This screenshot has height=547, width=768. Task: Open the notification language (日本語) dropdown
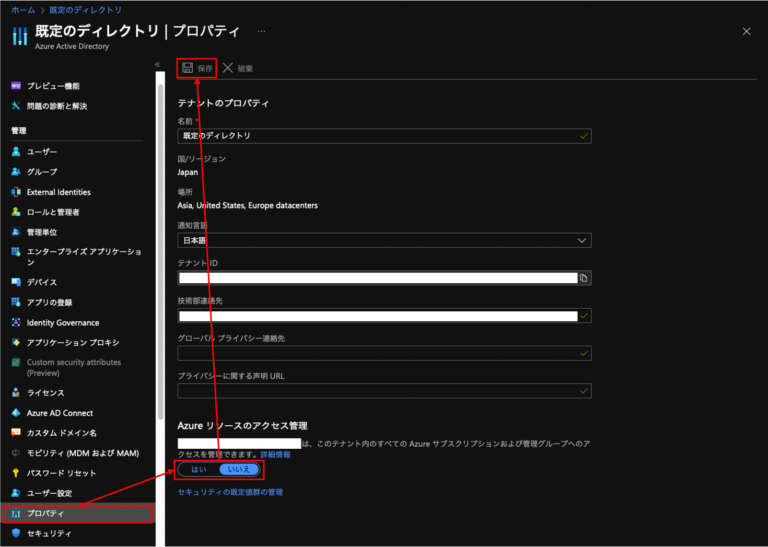tap(384, 240)
